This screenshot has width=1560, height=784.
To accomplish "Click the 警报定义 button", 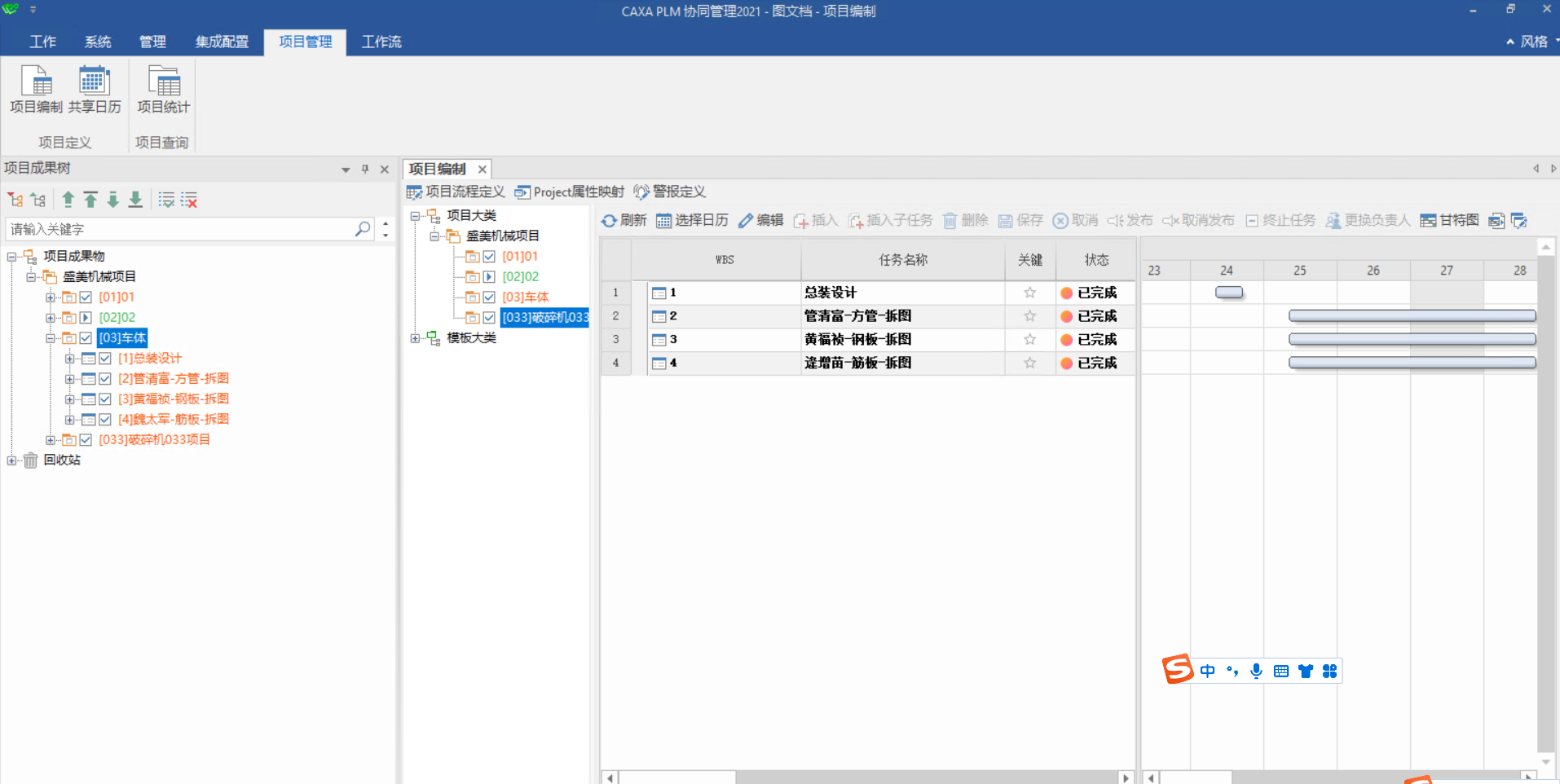I will point(670,192).
